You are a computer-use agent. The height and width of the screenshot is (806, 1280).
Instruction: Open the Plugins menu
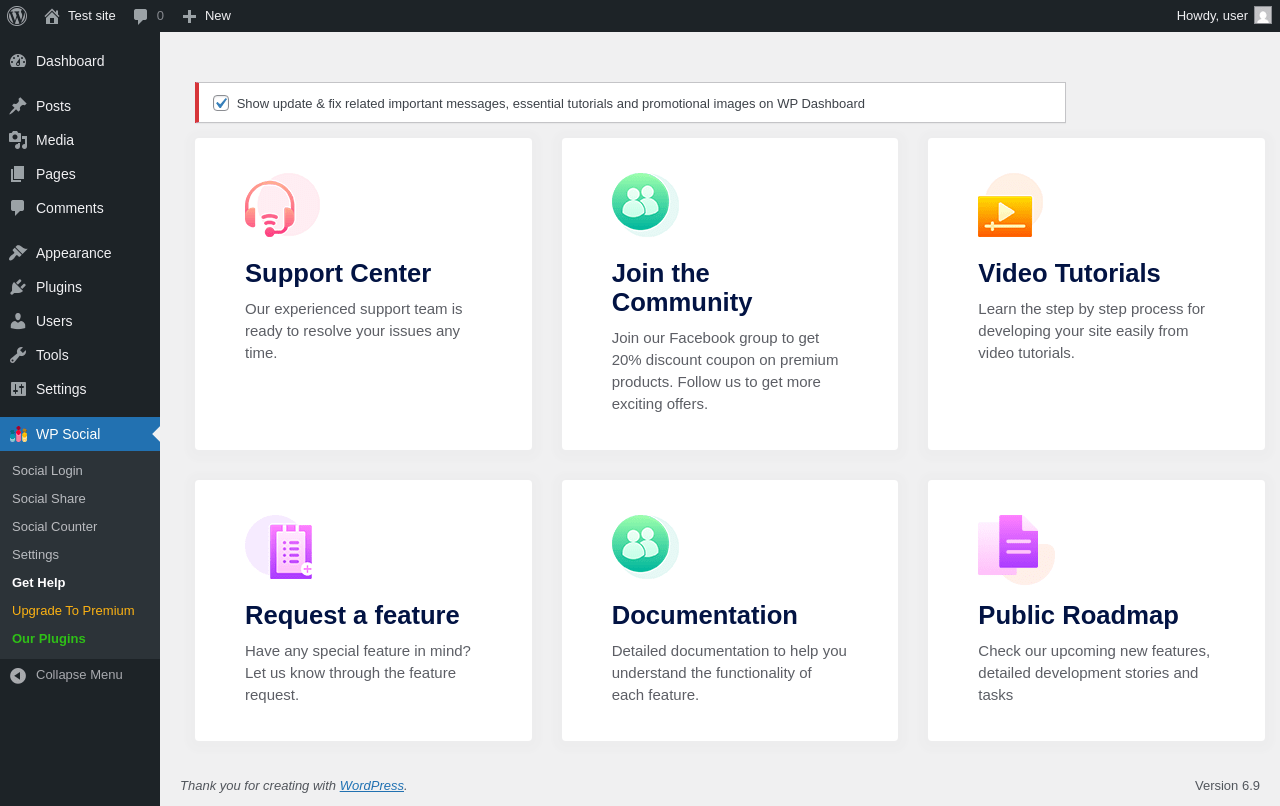pos(59,287)
